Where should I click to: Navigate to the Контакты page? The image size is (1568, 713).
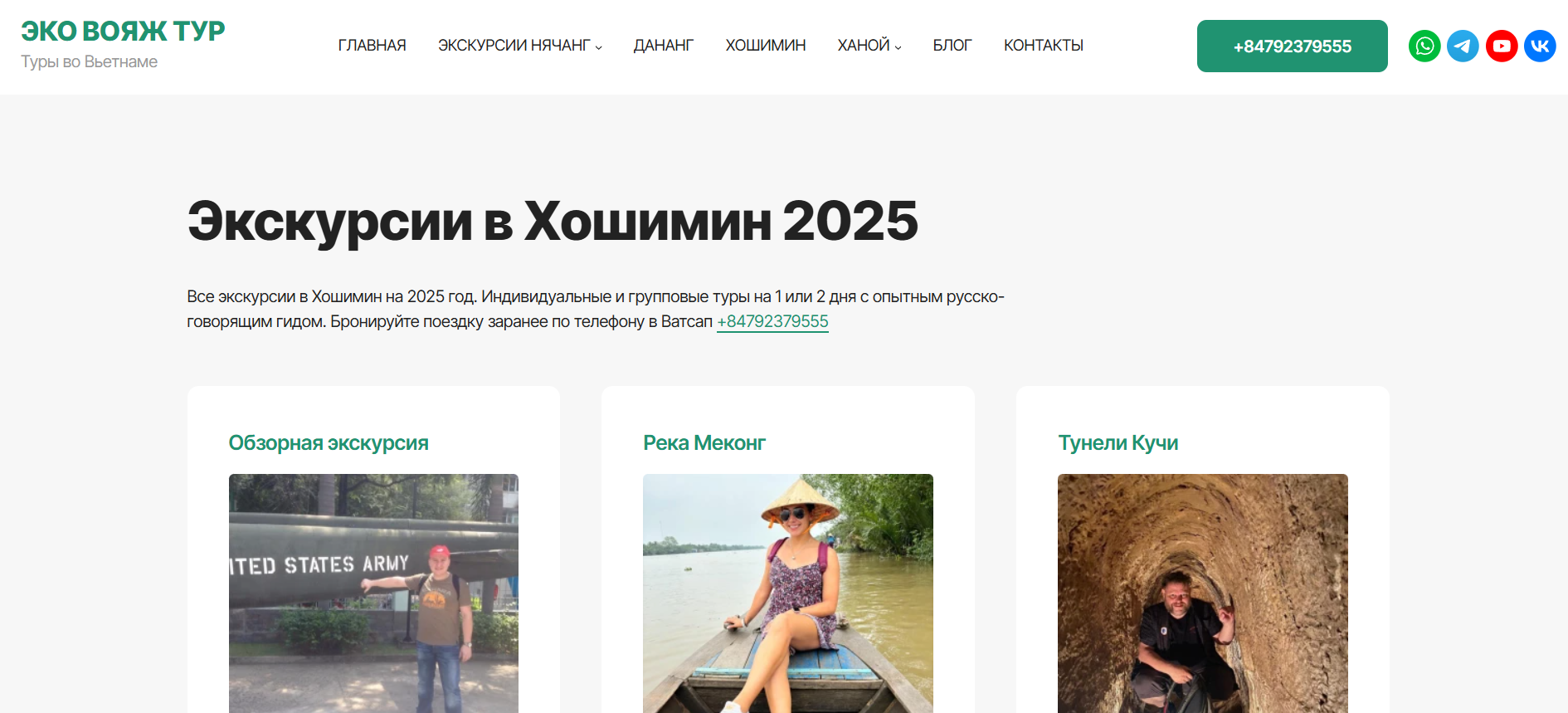pos(1044,46)
